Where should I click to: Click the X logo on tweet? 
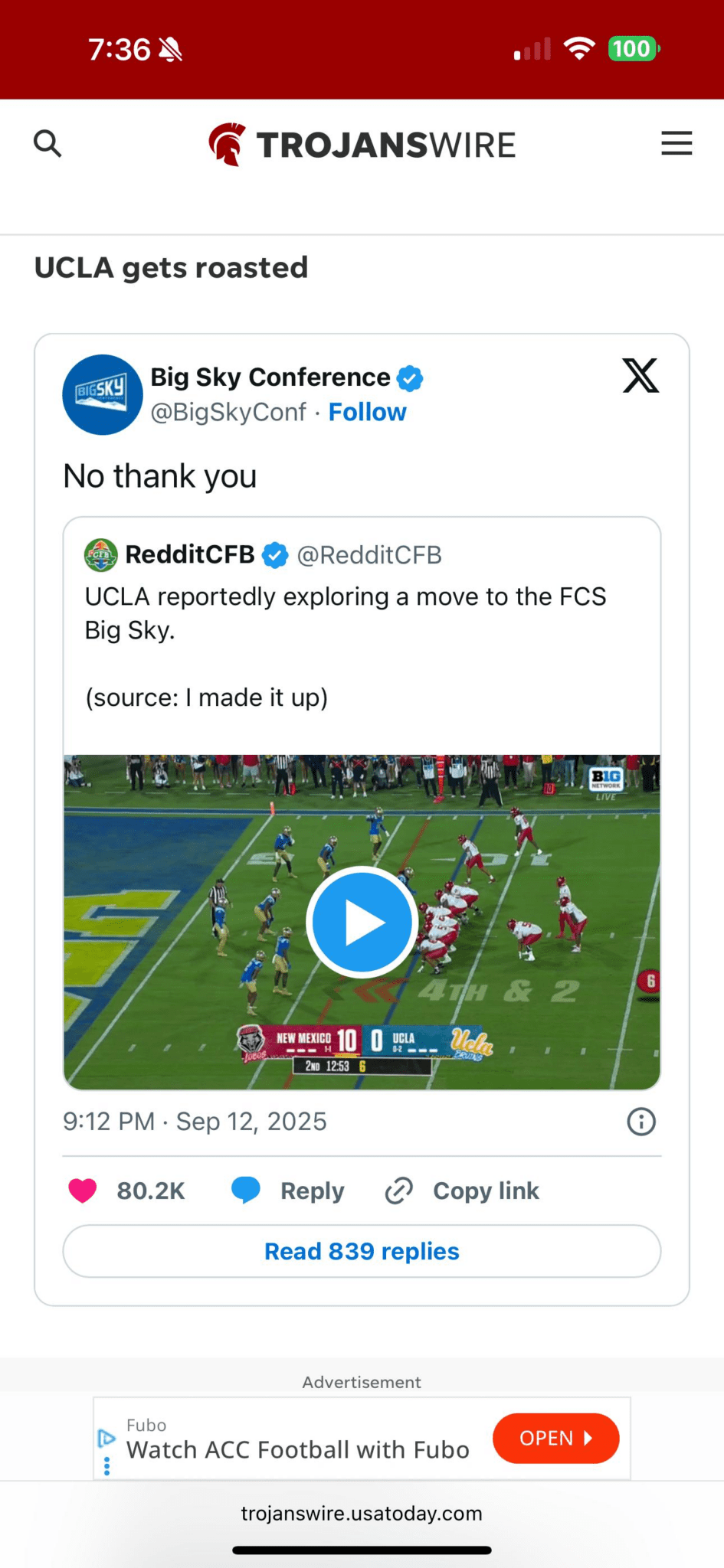(640, 376)
